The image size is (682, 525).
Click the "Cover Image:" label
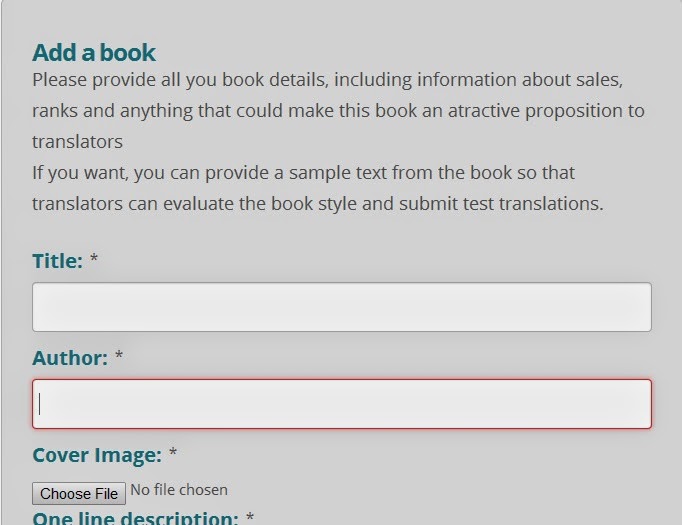(97, 455)
